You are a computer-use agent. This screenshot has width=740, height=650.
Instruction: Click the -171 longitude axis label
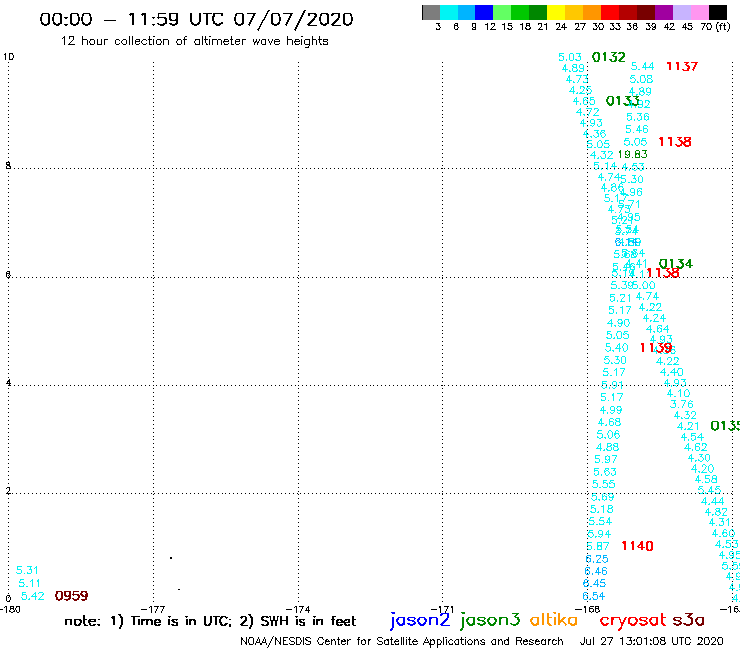pyautogui.click(x=442, y=609)
